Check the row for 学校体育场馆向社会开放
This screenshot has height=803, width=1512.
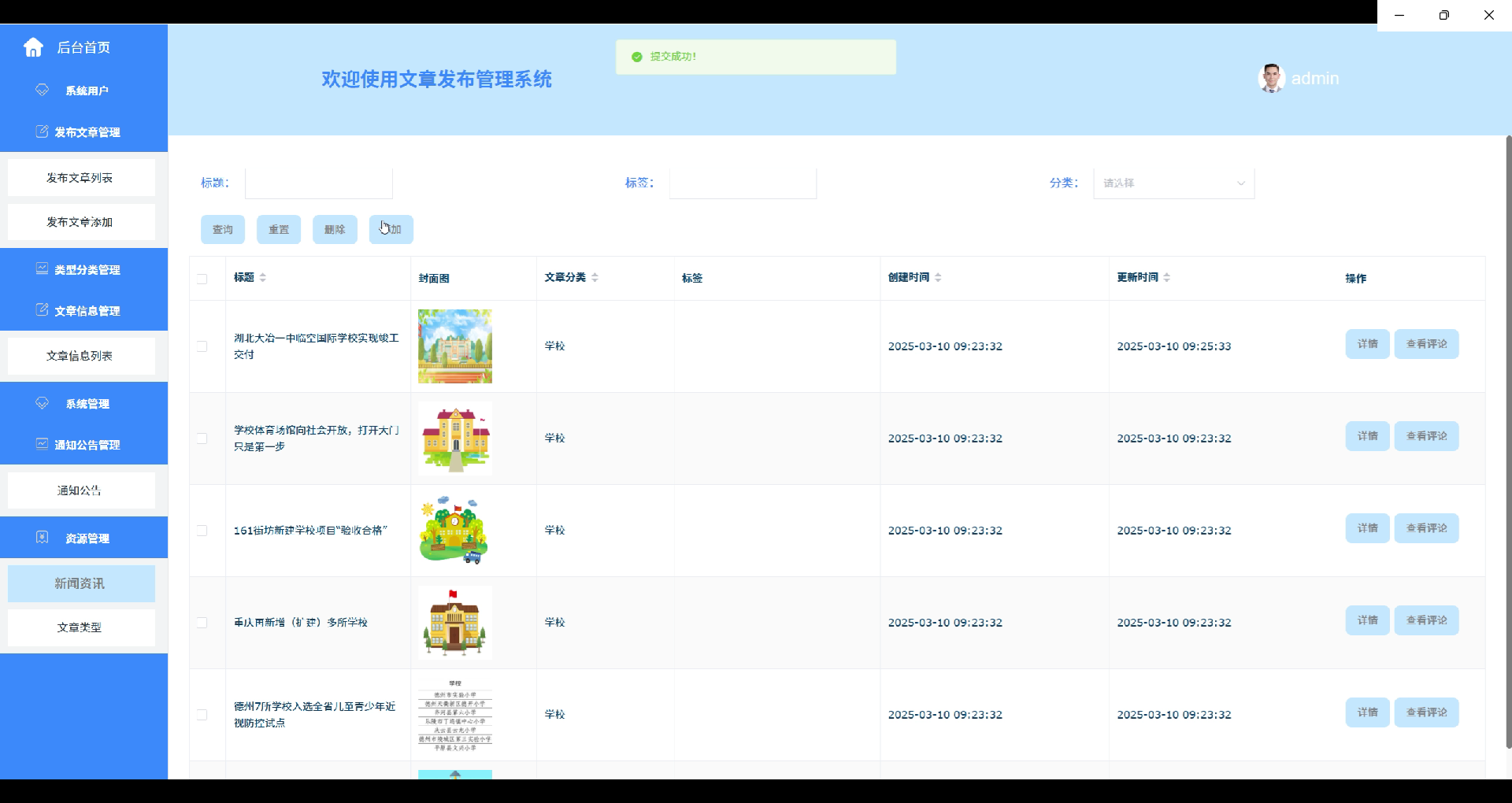click(x=202, y=439)
